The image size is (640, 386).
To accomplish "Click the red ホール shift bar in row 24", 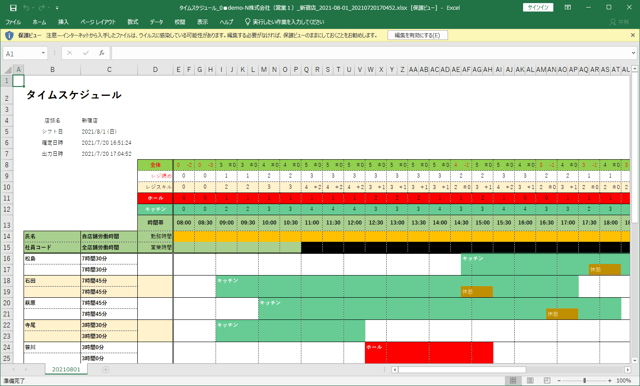I will (429, 353).
